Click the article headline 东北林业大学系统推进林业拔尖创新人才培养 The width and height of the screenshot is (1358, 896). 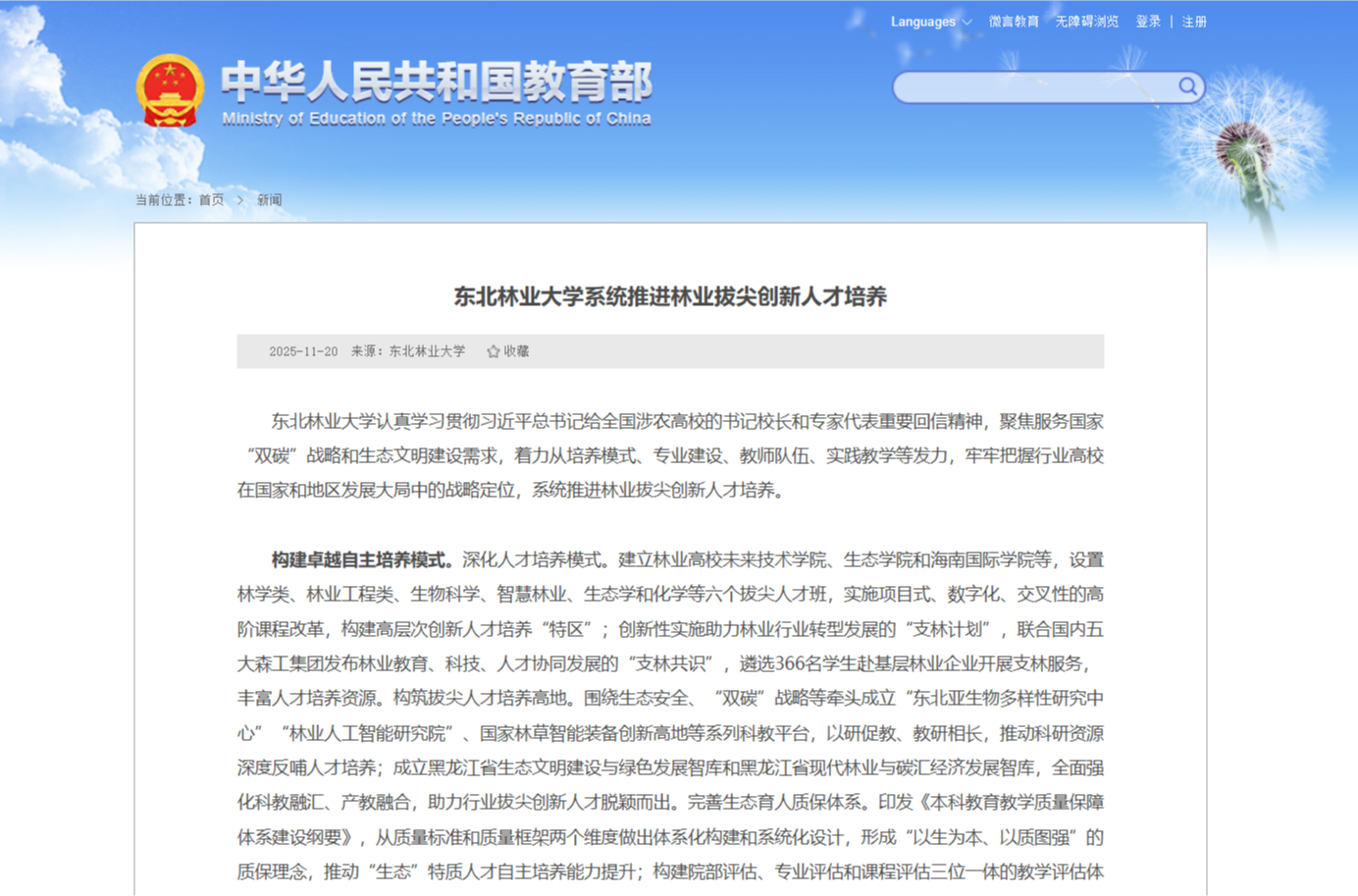pos(670,296)
